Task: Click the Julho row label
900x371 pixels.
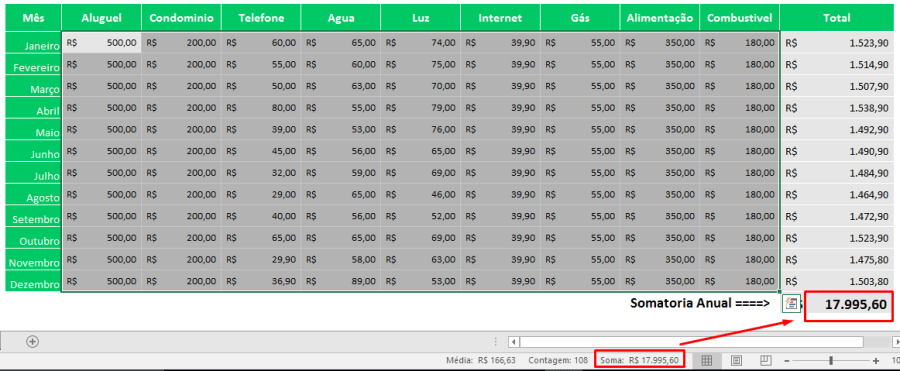Action: [33, 173]
